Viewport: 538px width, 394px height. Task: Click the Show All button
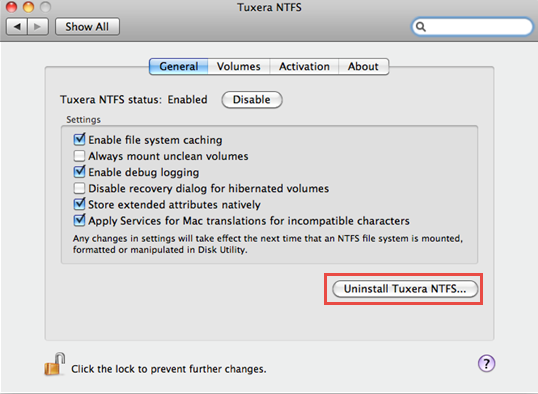pyautogui.click(x=87, y=27)
